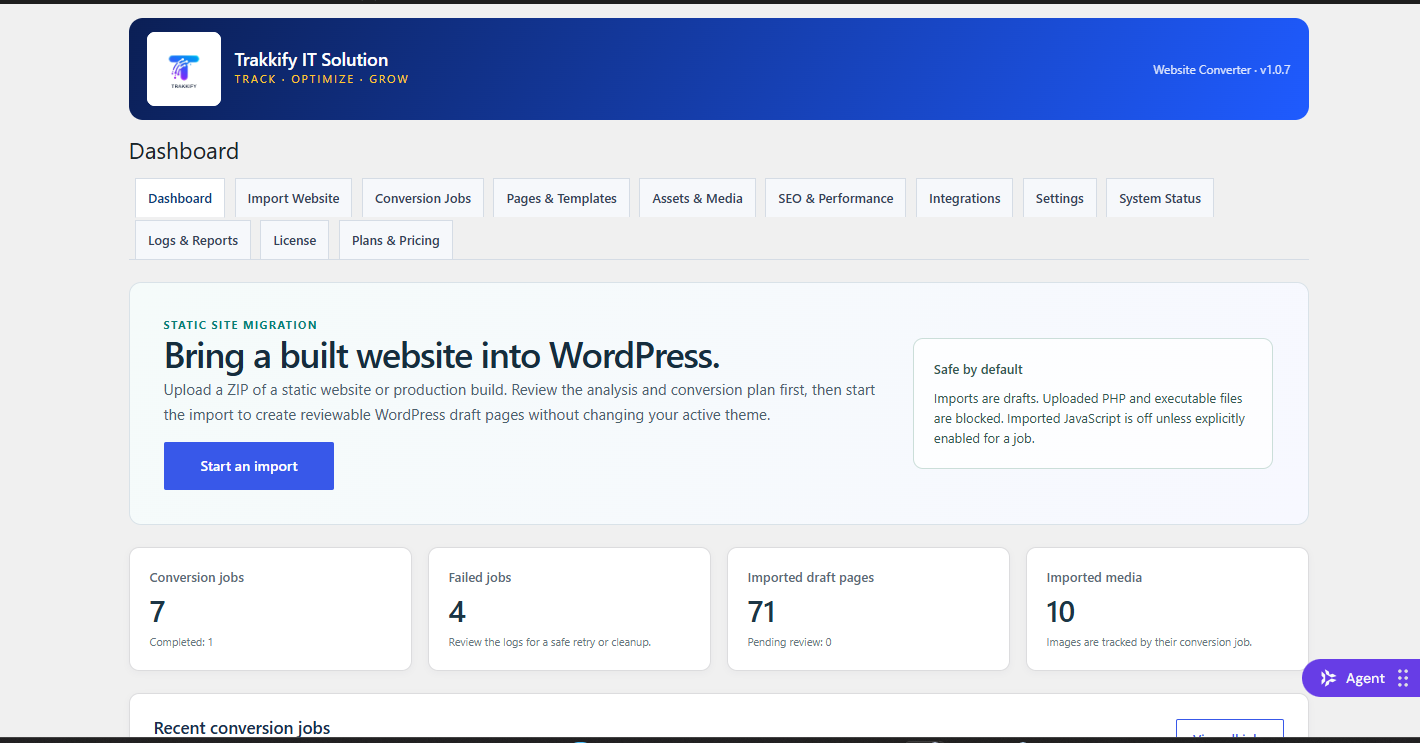Select the Assets & Media tab
Image resolution: width=1420 pixels, height=743 pixels.
click(x=698, y=198)
